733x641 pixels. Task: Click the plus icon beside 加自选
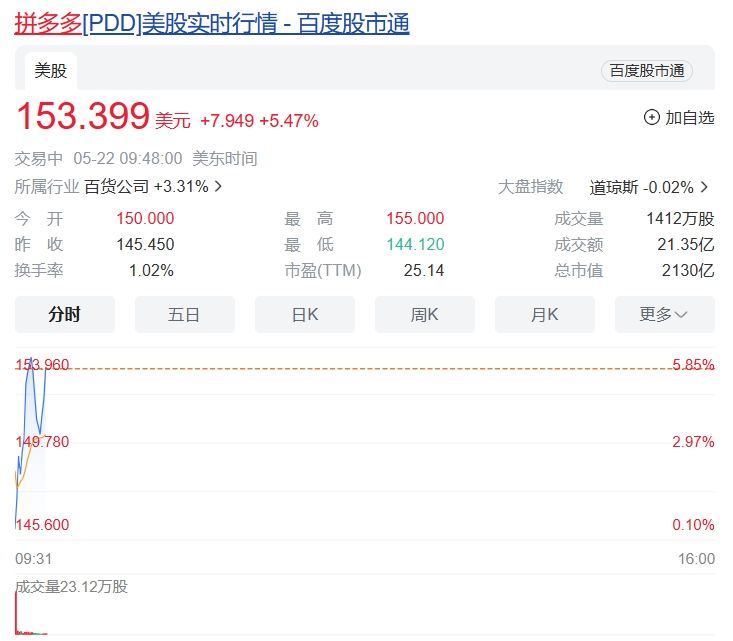pyautogui.click(x=652, y=117)
